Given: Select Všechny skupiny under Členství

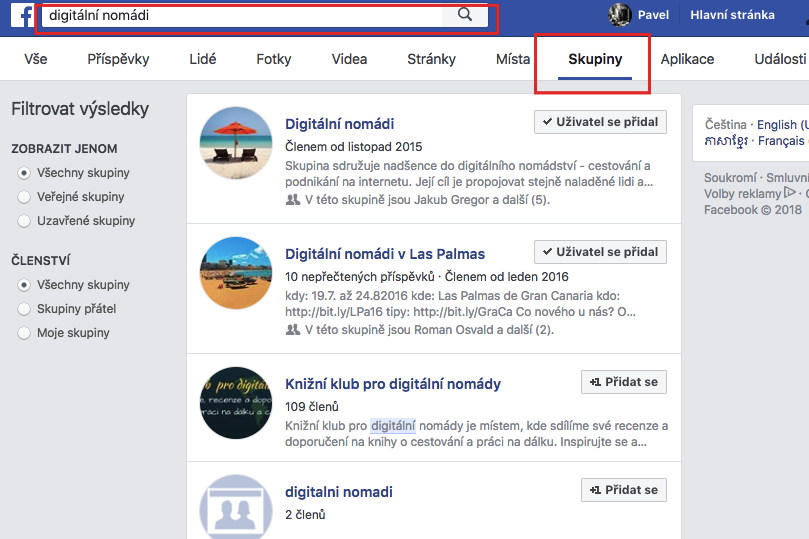Looking at the screenshot, I should 24,285.
